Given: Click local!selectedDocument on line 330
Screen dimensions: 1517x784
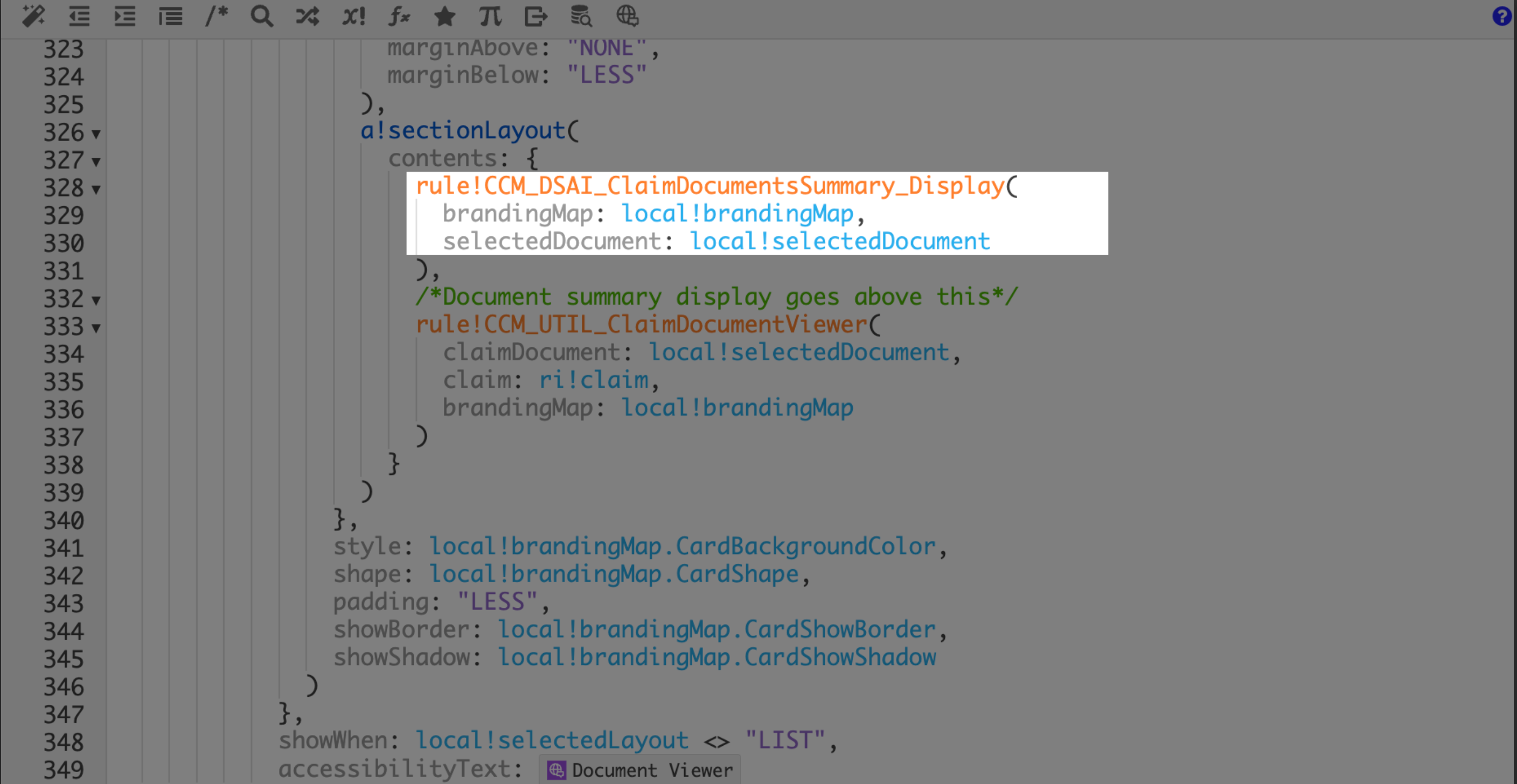Looking at the screenshot, I should coord(840,241).
